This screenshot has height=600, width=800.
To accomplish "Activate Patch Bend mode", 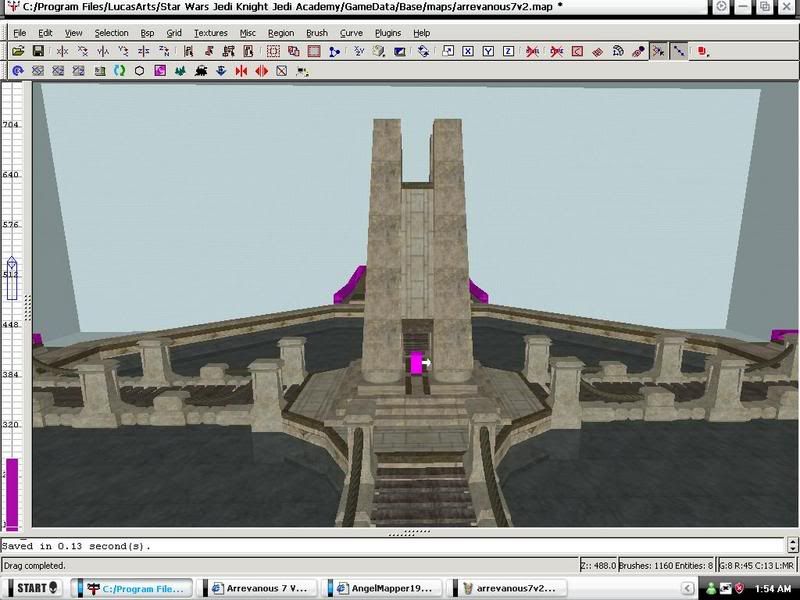I will [x=618, y=51].
